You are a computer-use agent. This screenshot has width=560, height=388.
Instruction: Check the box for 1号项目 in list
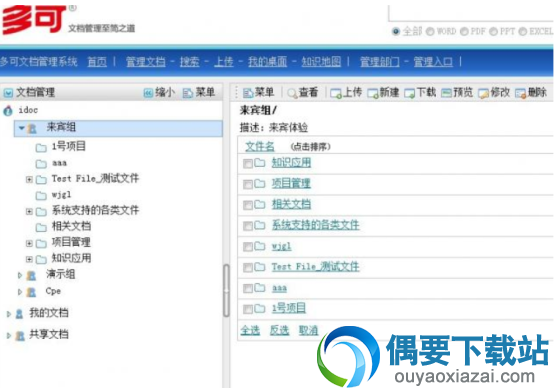(248, 309)
